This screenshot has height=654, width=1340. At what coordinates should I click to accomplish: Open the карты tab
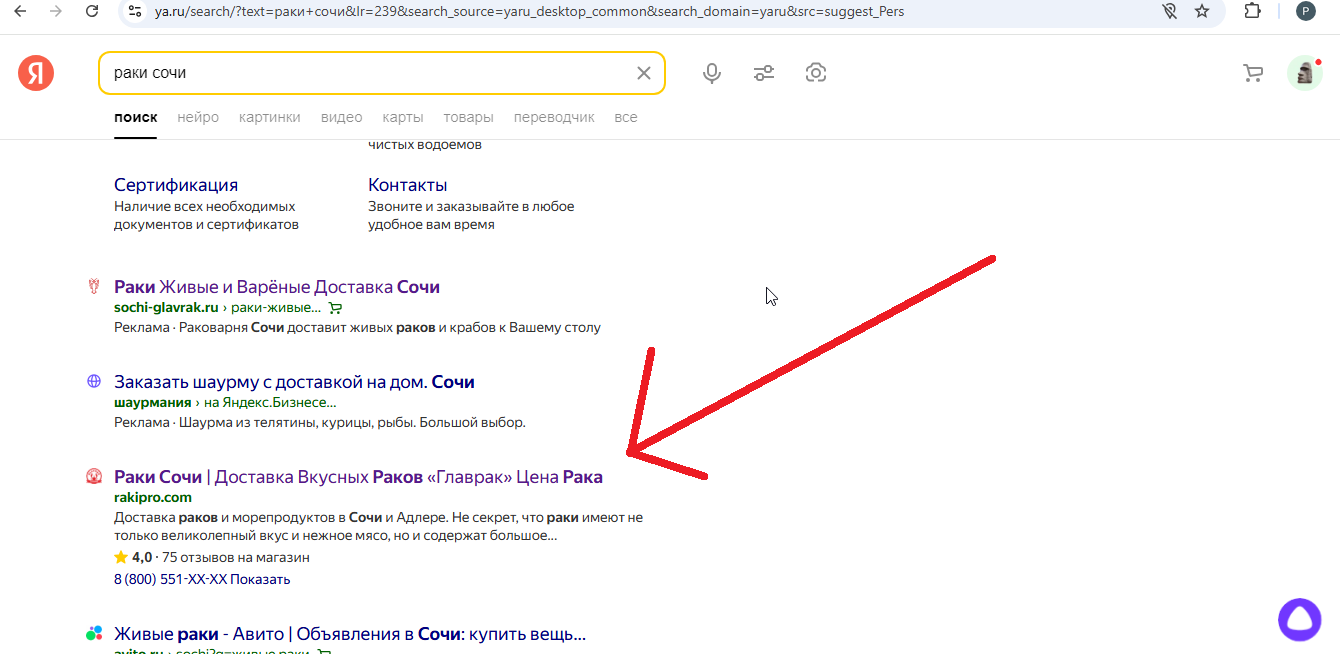[402, 117]
